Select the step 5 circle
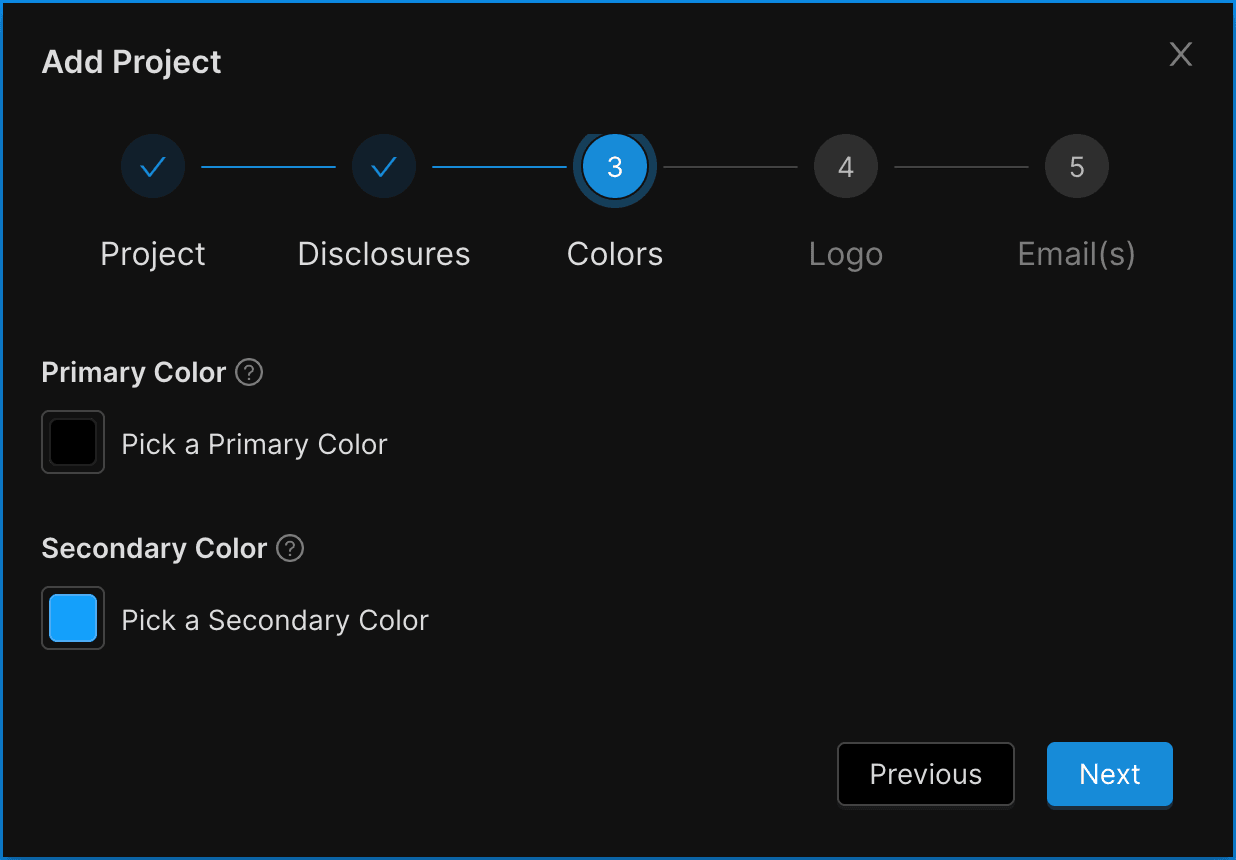This screenshot has width=1236, height=860. [1077, 167]
